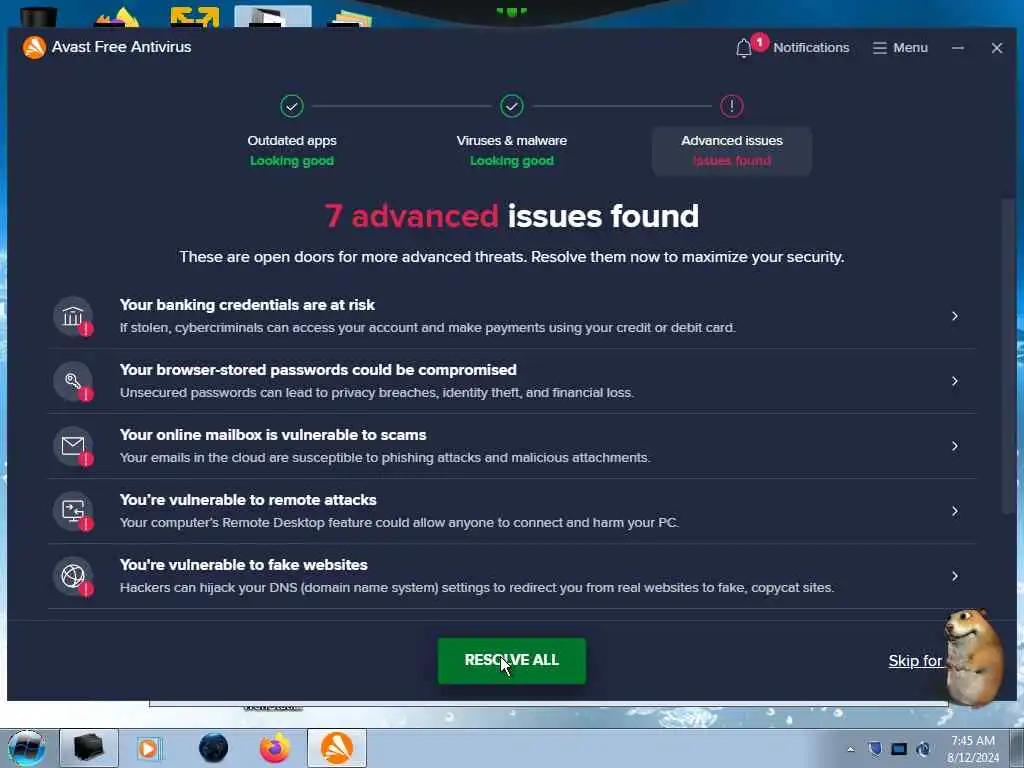The width and height of the screenshot is (1024, 768).
Task: Open the dark globe browser taskbar icon
Action: pyautogui.click(x=214, y=748)
